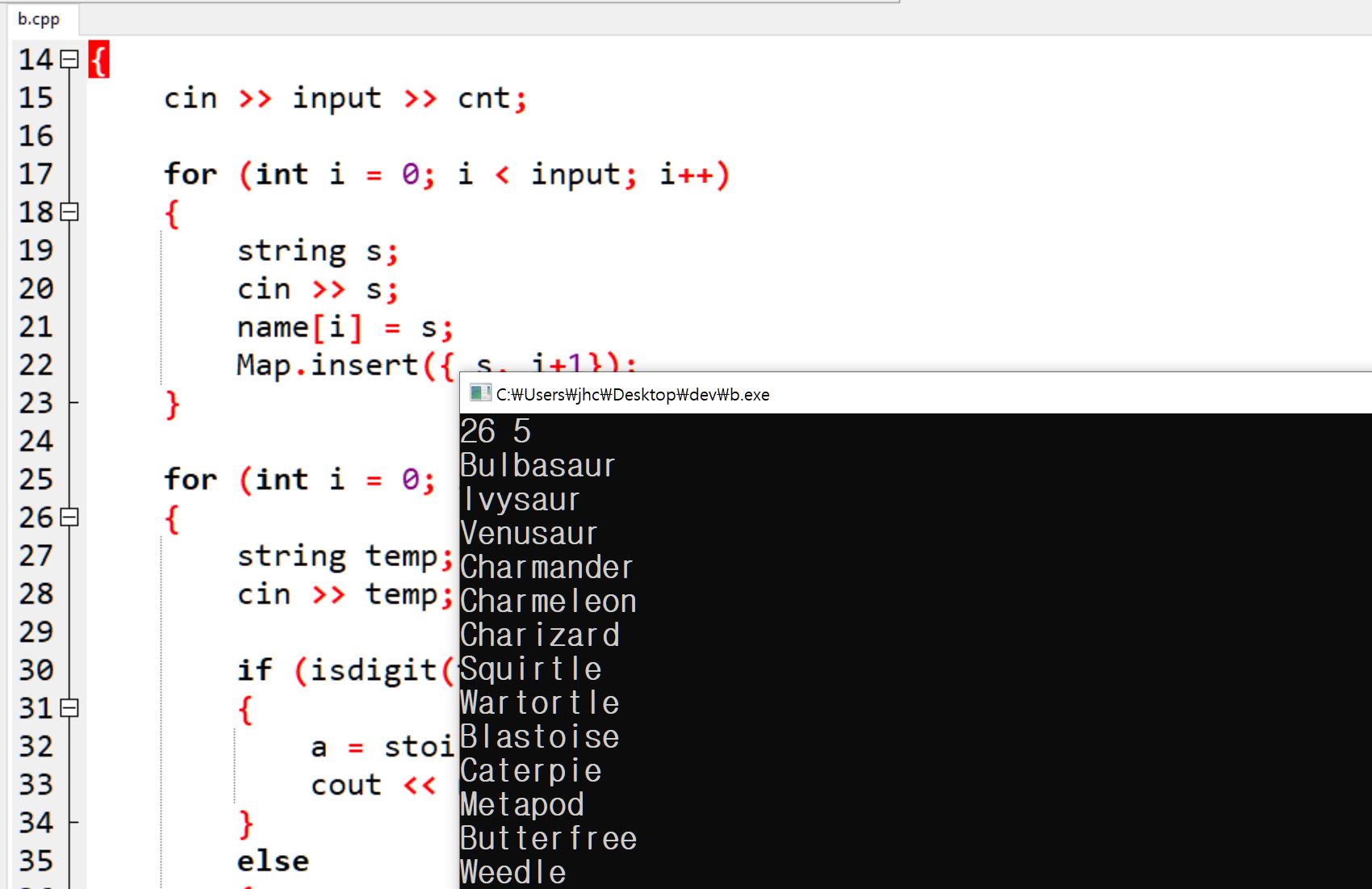This screenshot has width=1372, height=889.
Task: Click the 'string temp;' declaration
Action: 345,556
